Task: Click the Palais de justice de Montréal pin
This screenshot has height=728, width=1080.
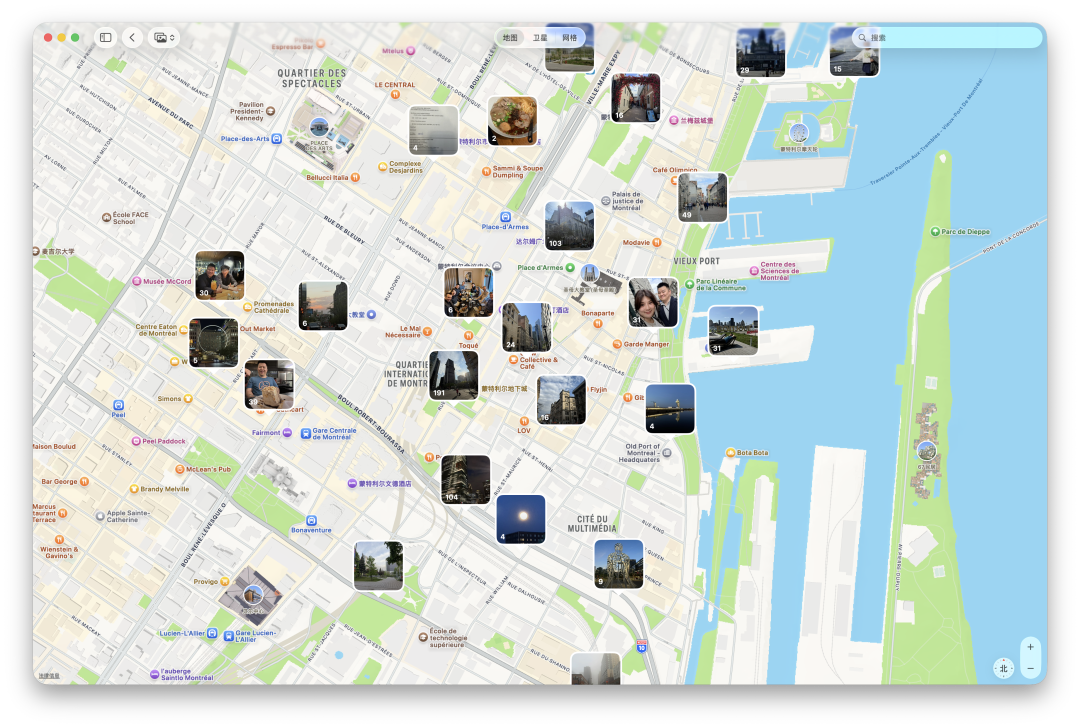Action: pyautogui.click(x=605, y=200)
